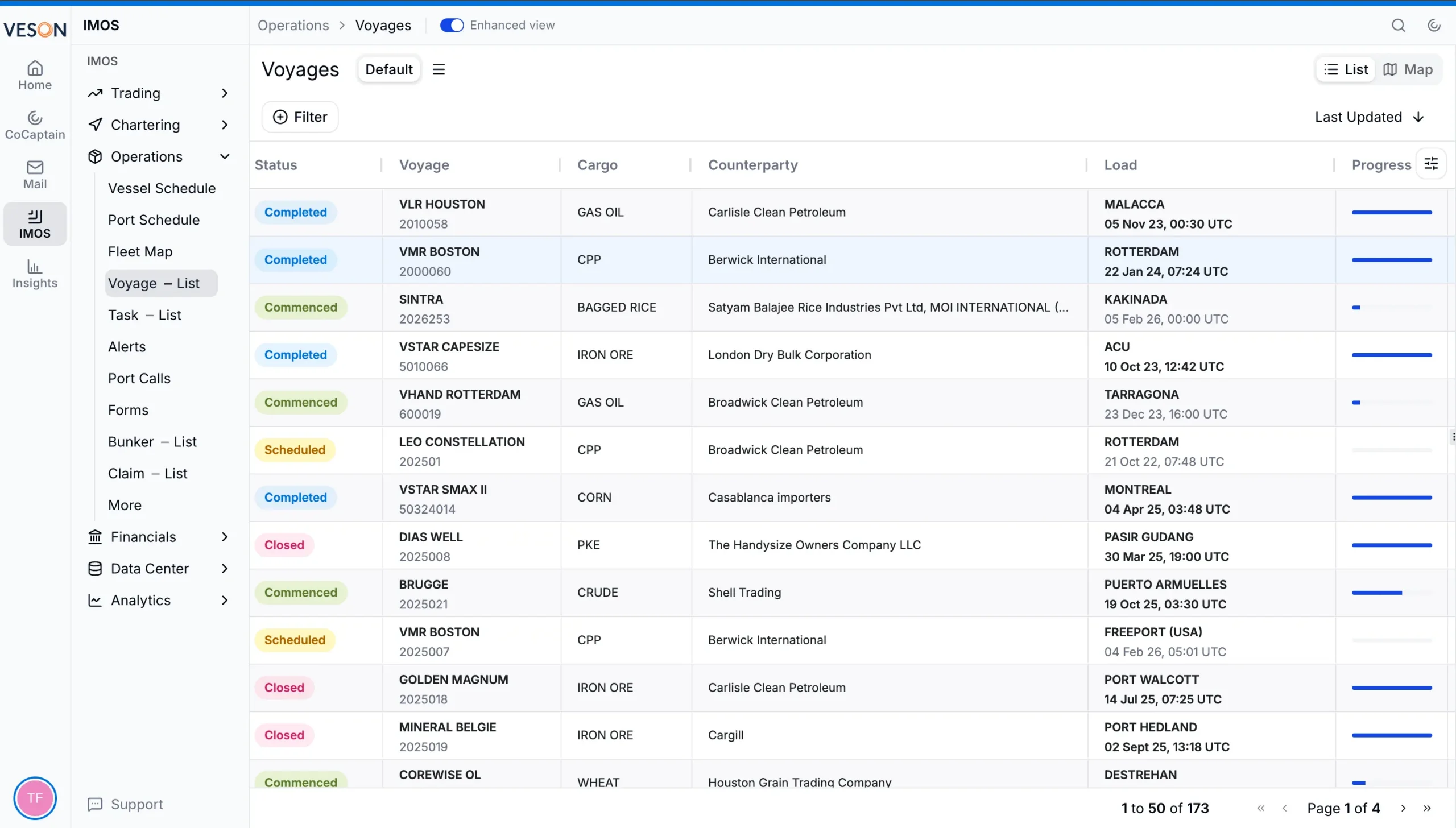Viewport: 1456px width, 828px height.
Task: Open the Home section in the rail
Action: coord(35,75)
